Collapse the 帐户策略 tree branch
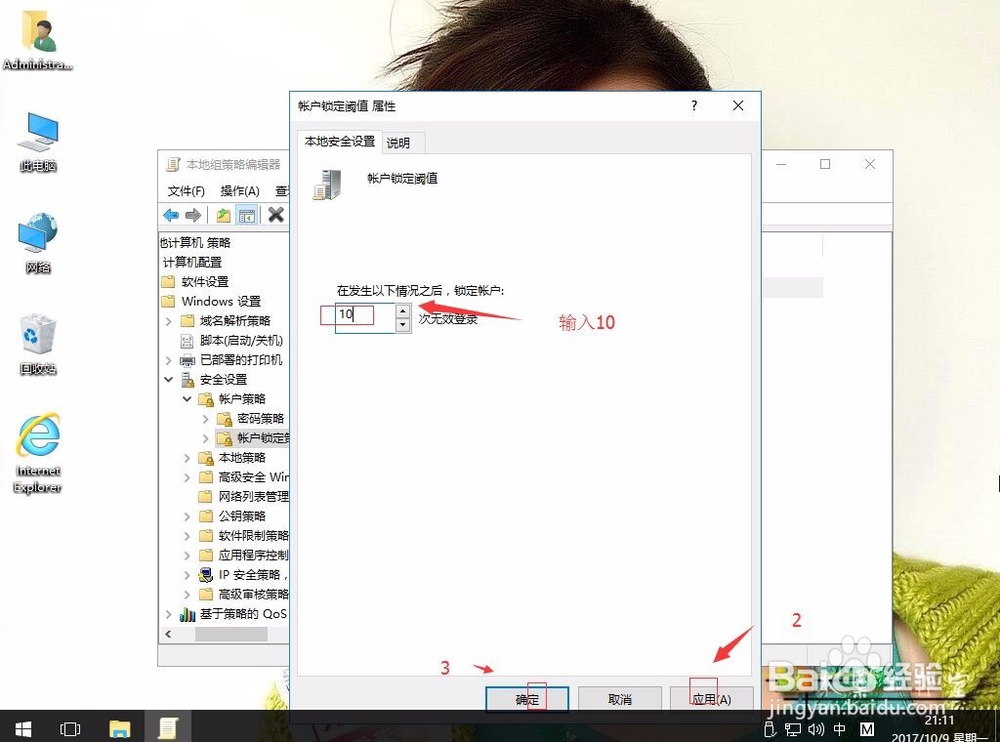1000x742 pixels. [185, 398]
